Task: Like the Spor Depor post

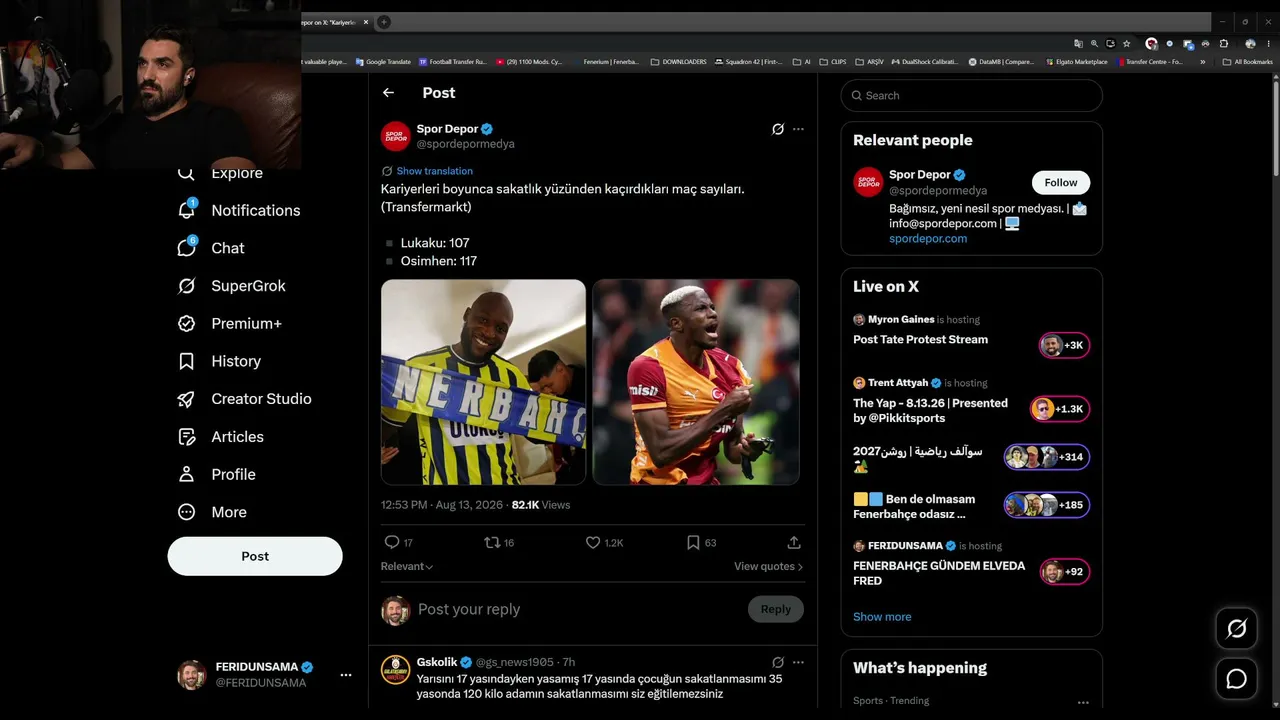Action: coord(593,542)
